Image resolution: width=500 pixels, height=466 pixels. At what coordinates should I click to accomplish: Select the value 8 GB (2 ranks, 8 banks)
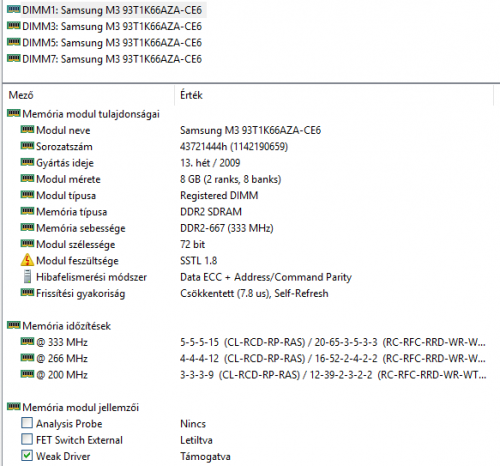click(x=231, y=179)
